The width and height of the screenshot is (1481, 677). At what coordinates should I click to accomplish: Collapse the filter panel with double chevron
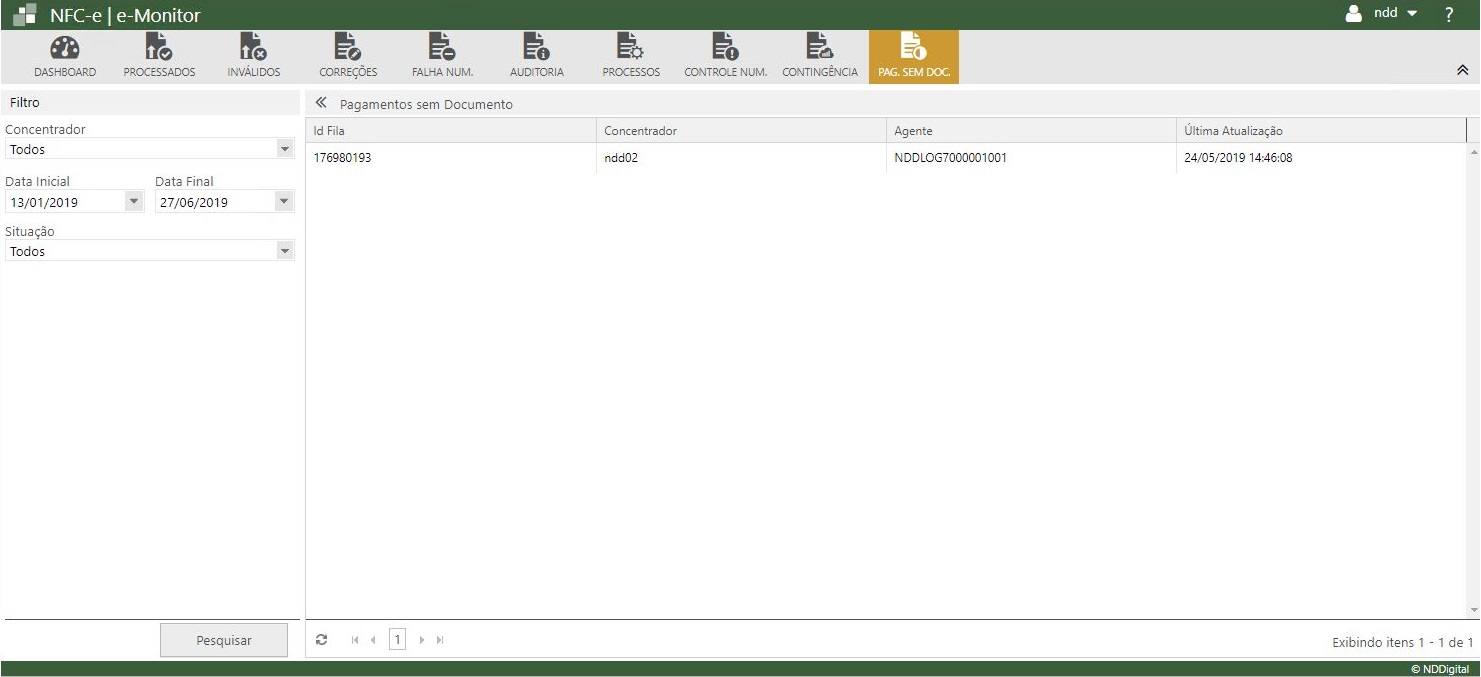tap(321, 103)
